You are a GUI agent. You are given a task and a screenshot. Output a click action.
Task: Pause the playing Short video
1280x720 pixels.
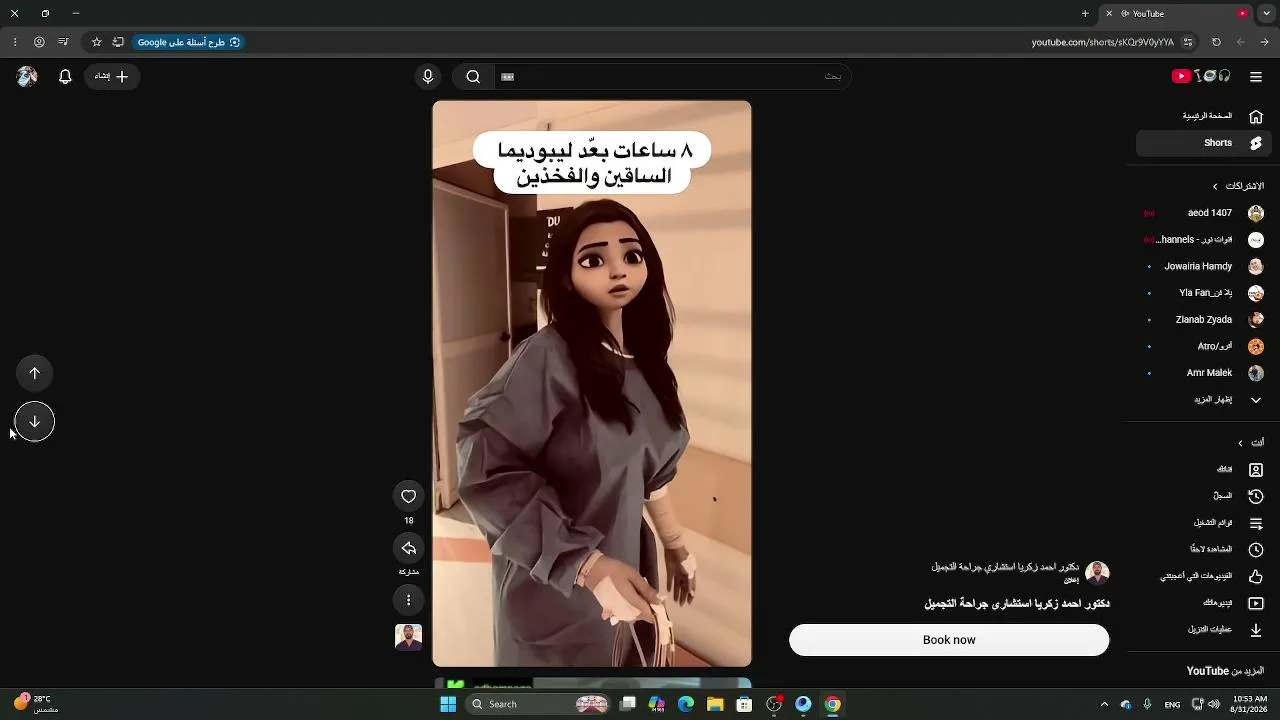pos(591,383)
